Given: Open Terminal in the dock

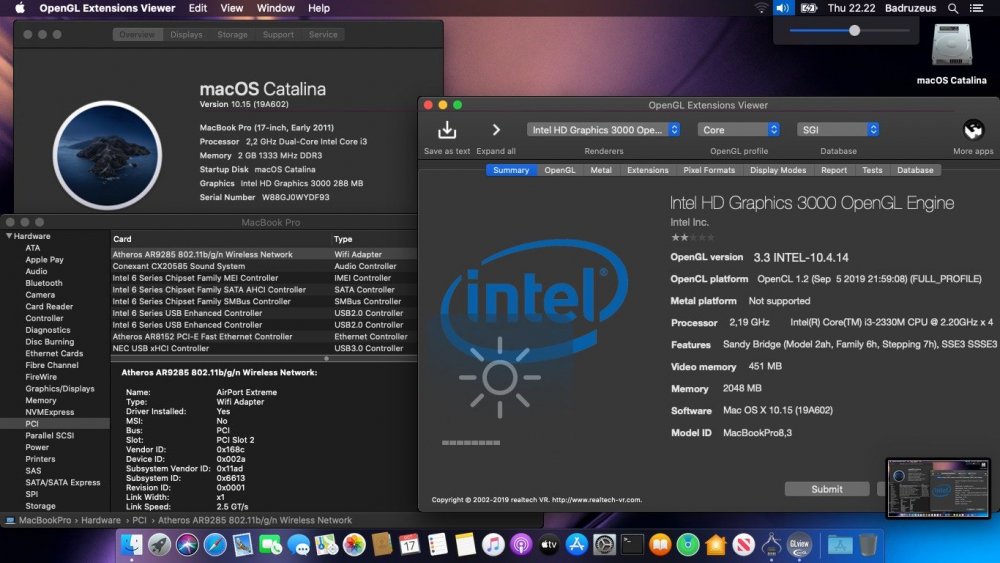Looking at the screenshot, I should click(x=632, y=545).
